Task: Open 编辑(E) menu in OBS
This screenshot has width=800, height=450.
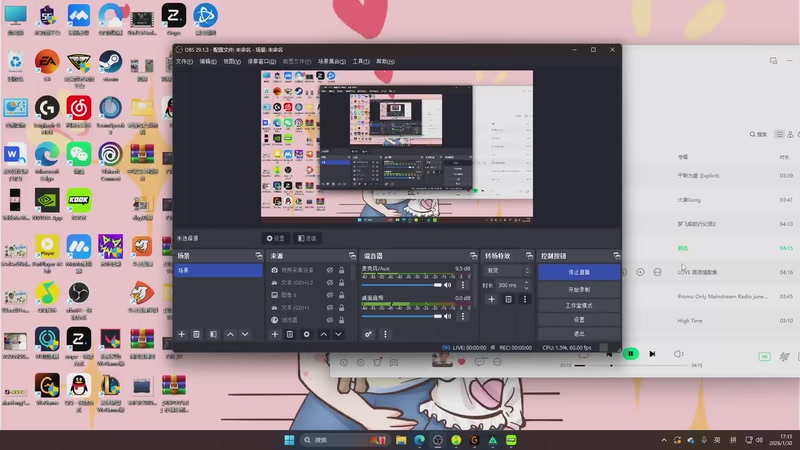Action: pos(208,61)
